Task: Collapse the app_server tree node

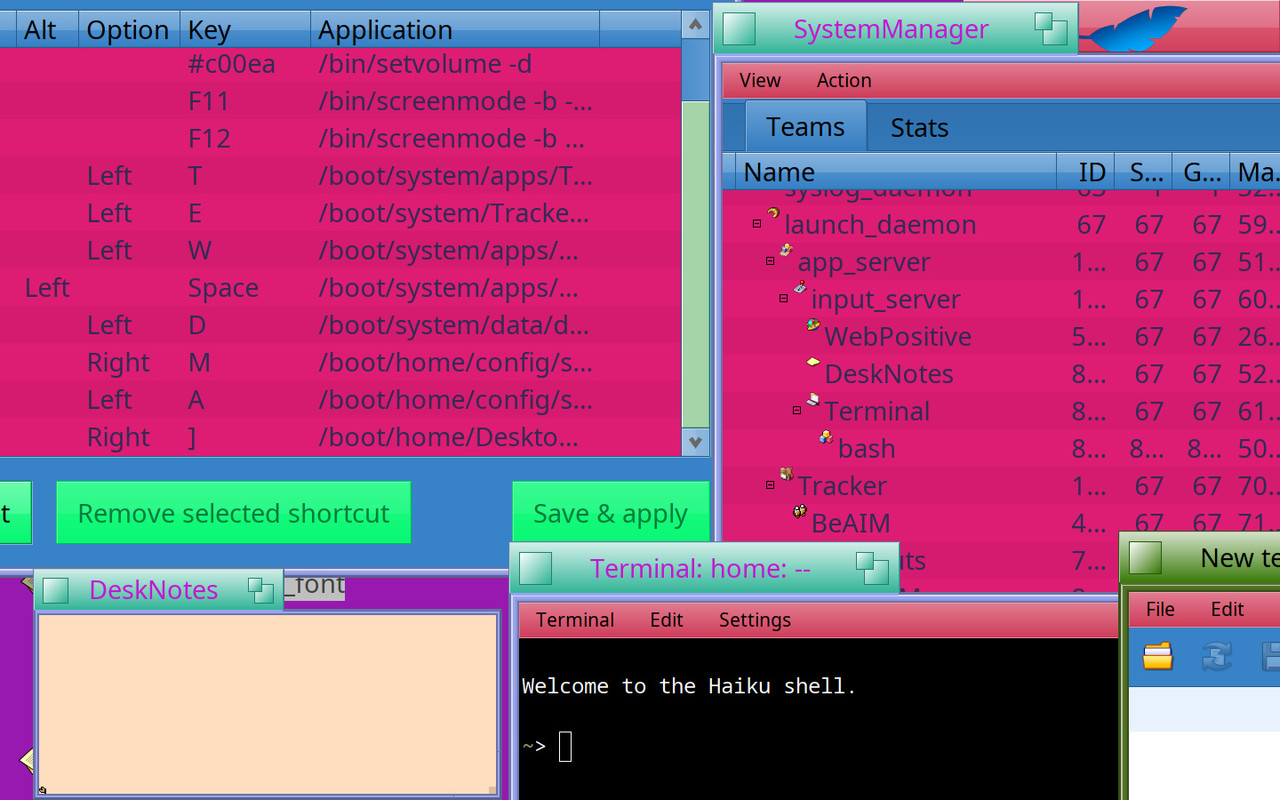Action: [x=770, y=261]
